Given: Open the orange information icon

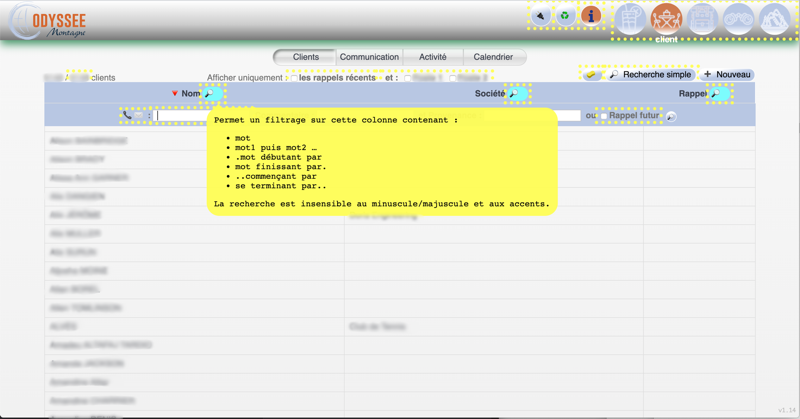Looking at the screenshot, I should point(591,16).
